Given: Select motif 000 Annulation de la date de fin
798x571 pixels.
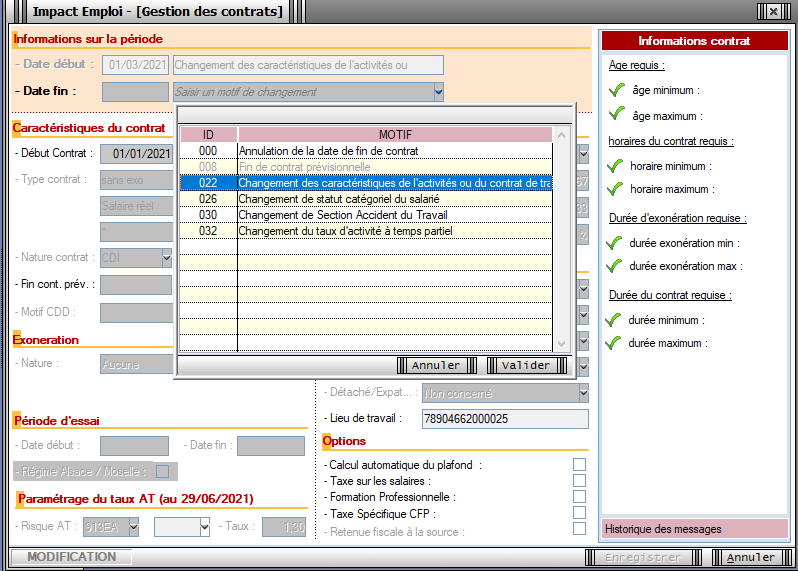Looking at the screenshot, I should click(x=366, y=151).
